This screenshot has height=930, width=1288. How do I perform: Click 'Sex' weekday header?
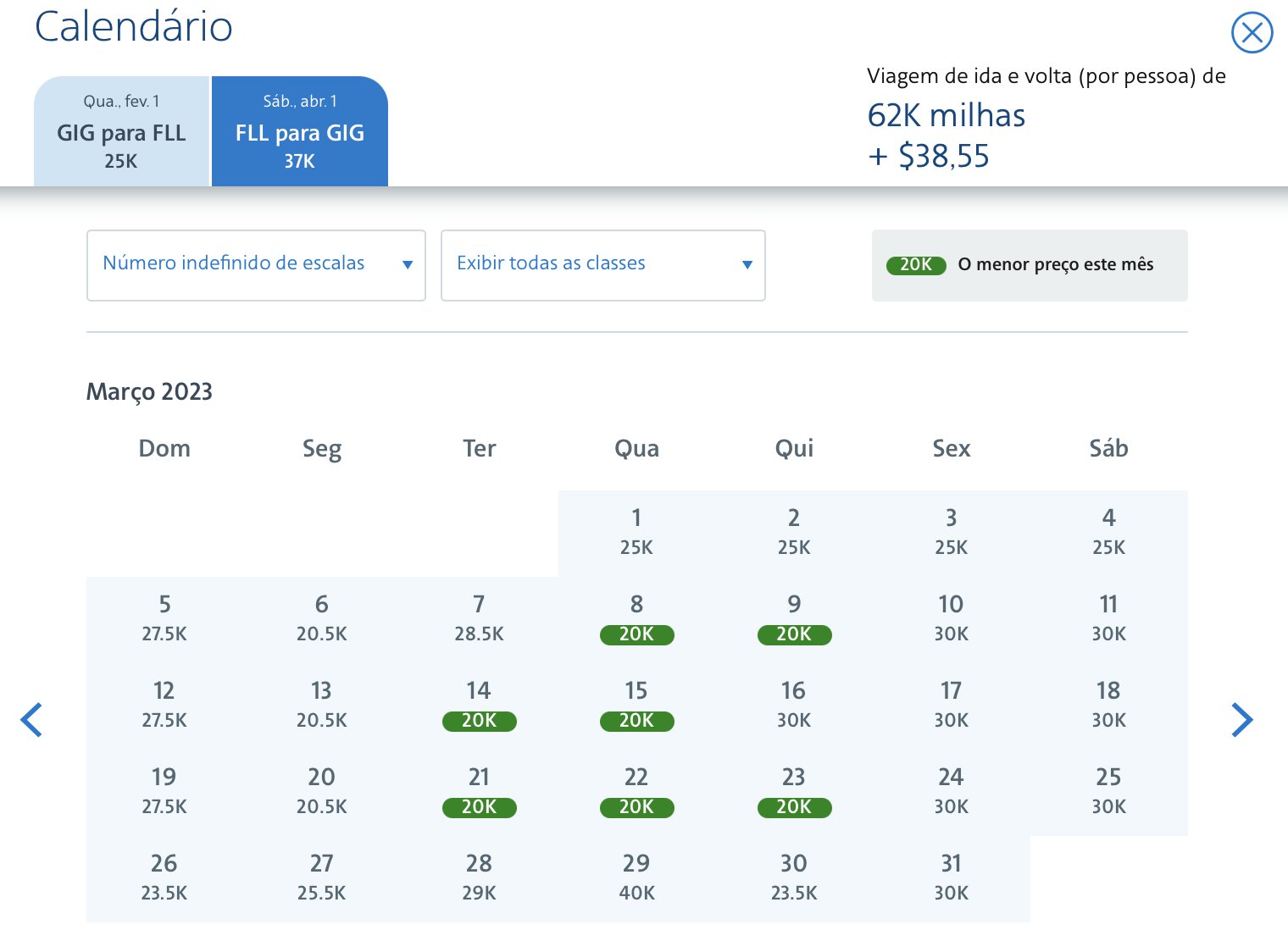(952, 449)
